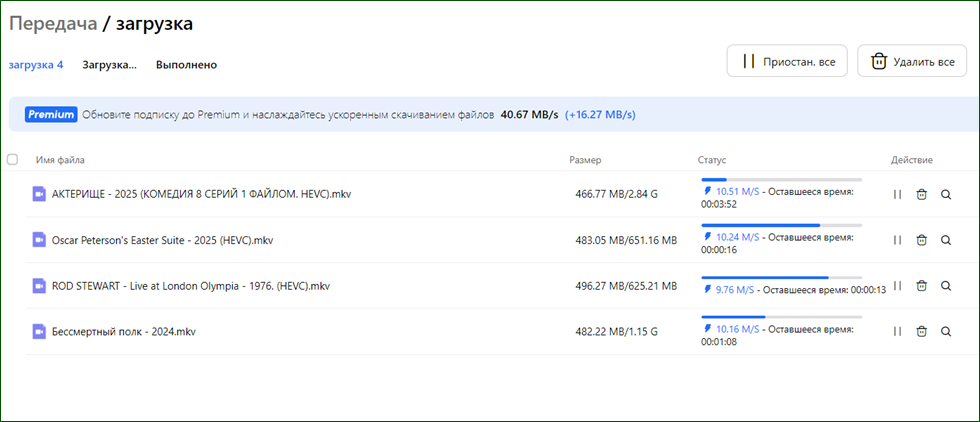Click size value 483.05 MB/651.16 MB
The height and width of the screenshot is (422, 980).
(x=626, y=239)
